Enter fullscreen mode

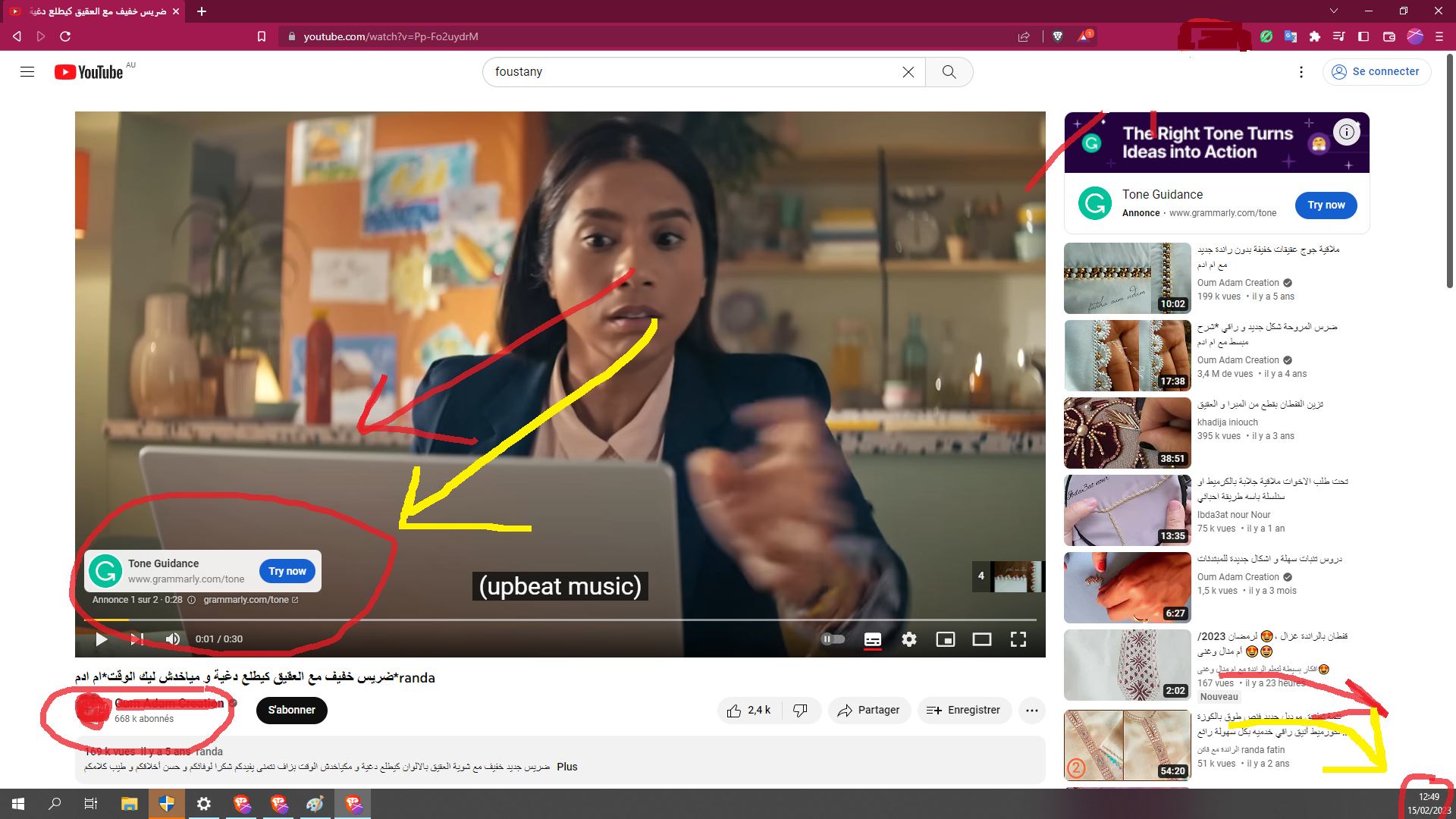tap(1018, 639)
